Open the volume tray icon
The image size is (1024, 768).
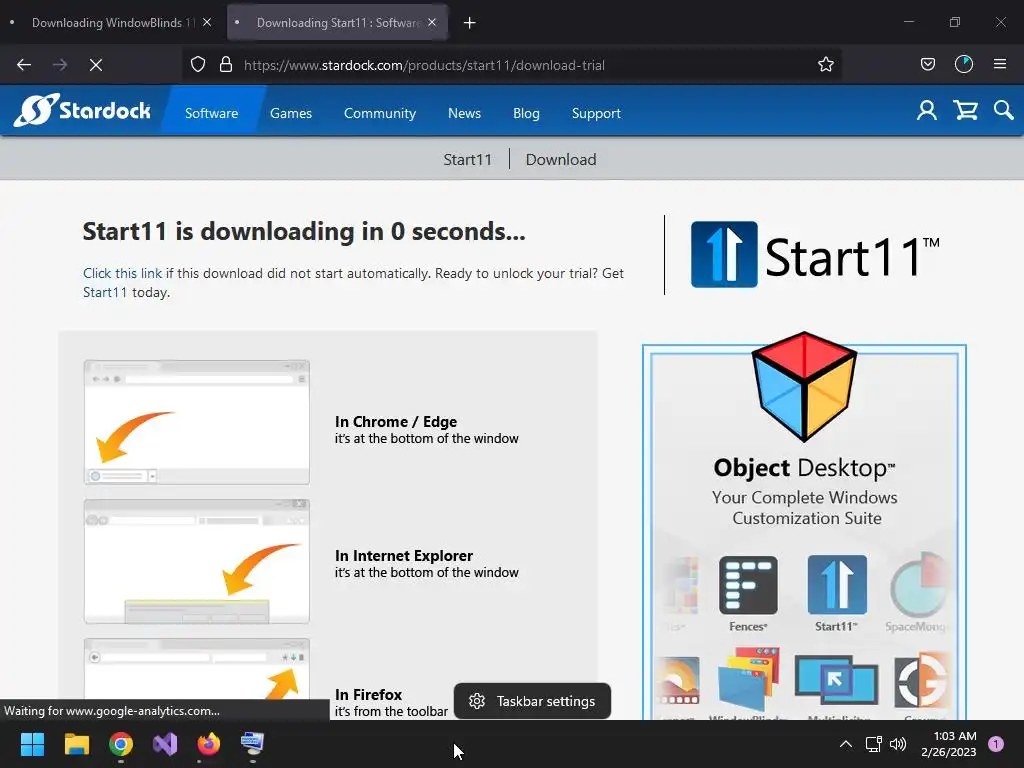click(899, 744)
